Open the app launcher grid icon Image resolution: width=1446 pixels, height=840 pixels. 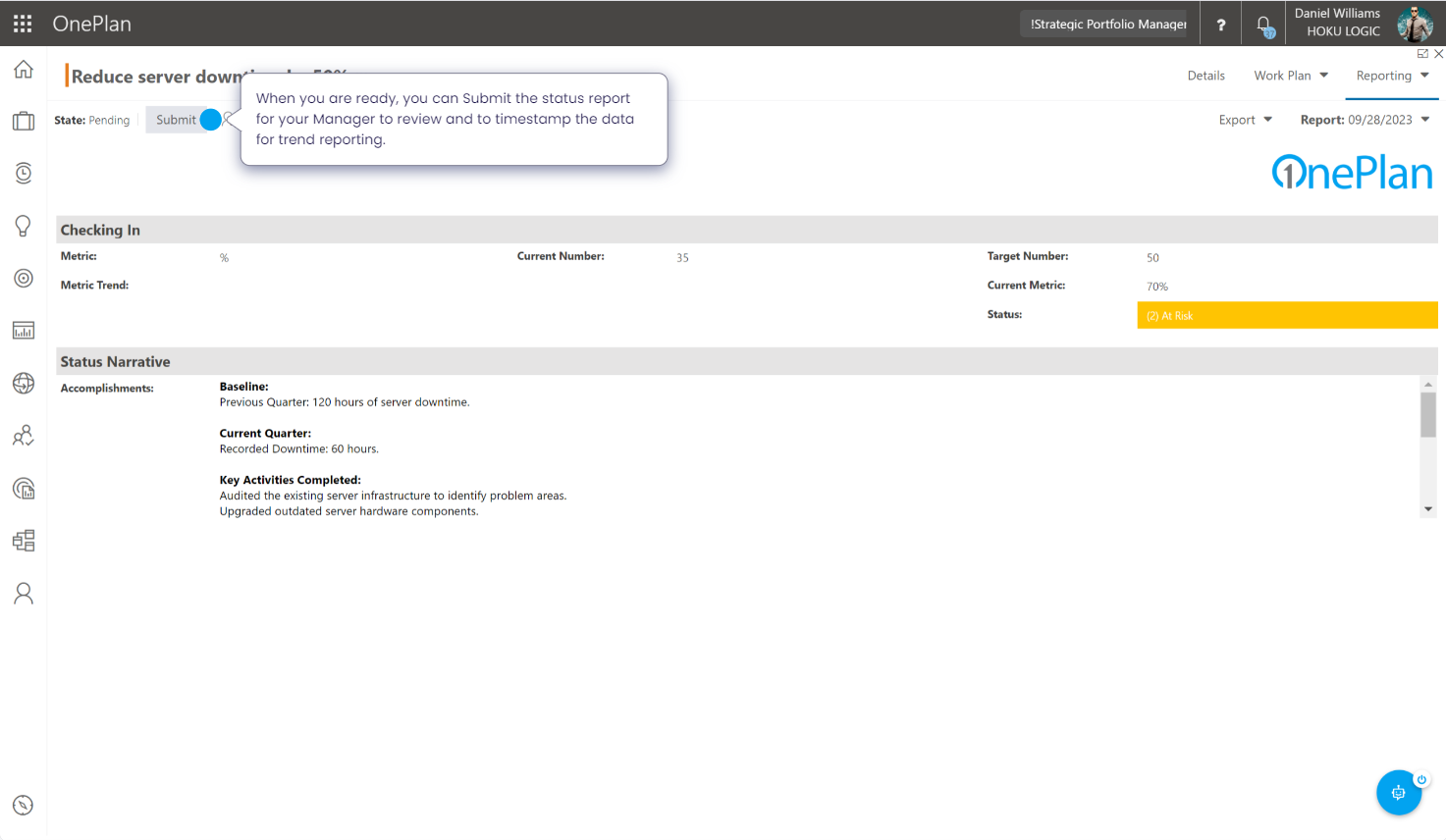click(23, 24)
